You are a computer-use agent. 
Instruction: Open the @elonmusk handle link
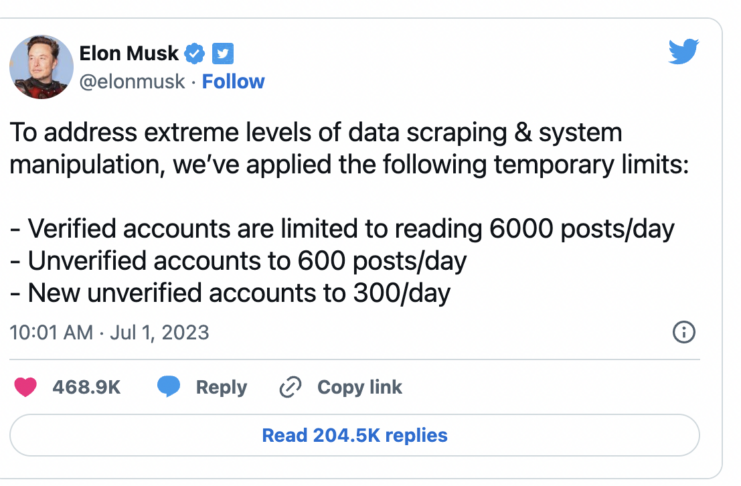(131, 82)
